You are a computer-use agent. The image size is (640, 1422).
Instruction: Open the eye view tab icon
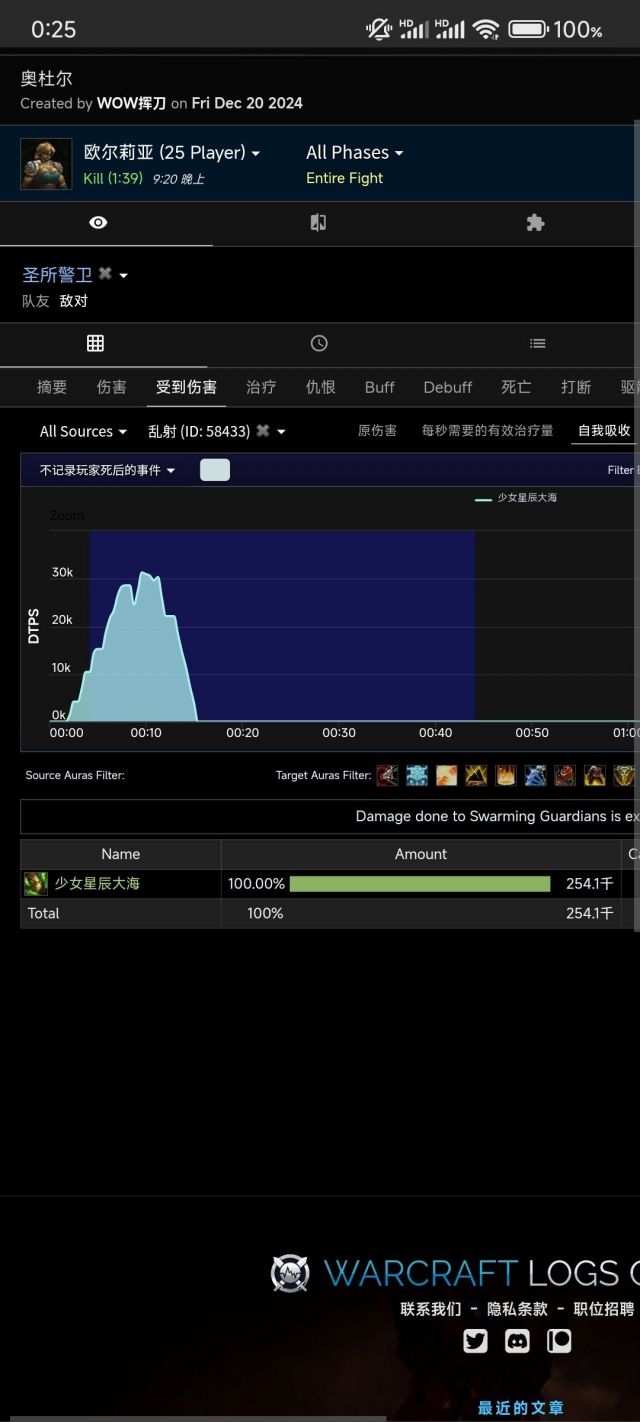click(98, 223)
